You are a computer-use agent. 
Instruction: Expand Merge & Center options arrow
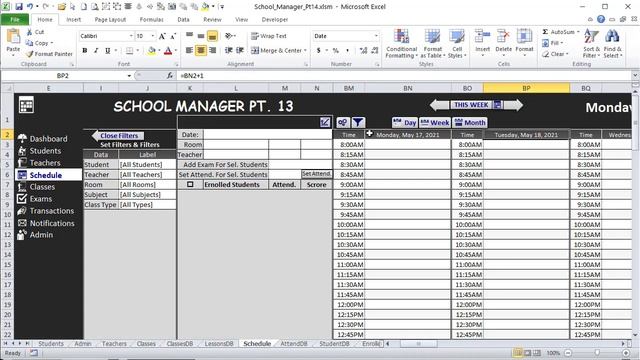(305, 51)
